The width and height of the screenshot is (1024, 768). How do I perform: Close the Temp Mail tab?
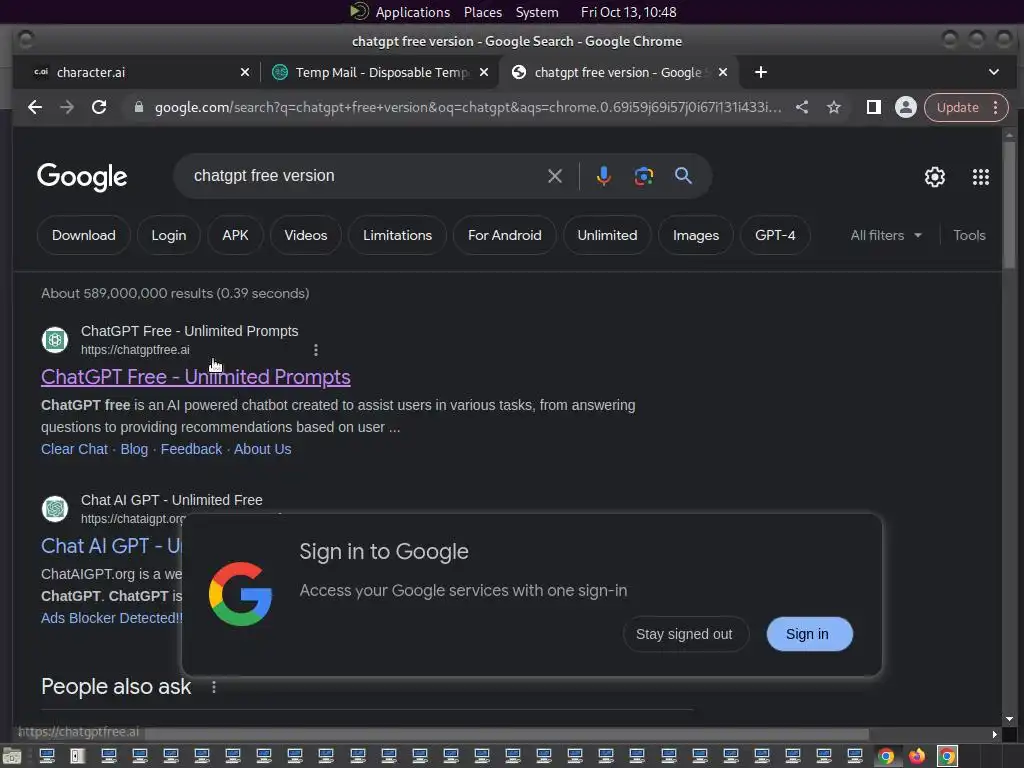click(484, 72)
